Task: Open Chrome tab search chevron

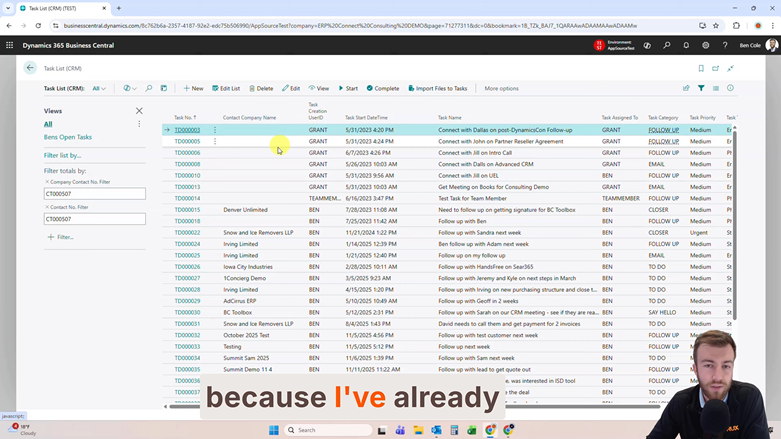Action: click(8, 8)
